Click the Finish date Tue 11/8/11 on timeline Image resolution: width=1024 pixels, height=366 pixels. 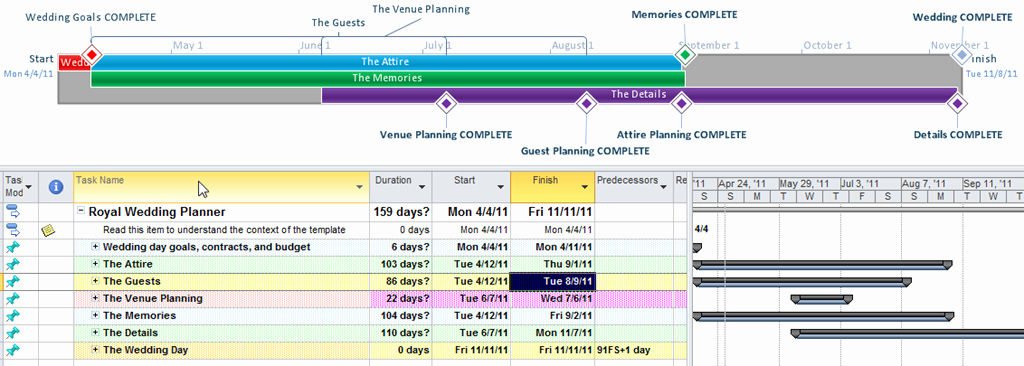coord(991,74)
